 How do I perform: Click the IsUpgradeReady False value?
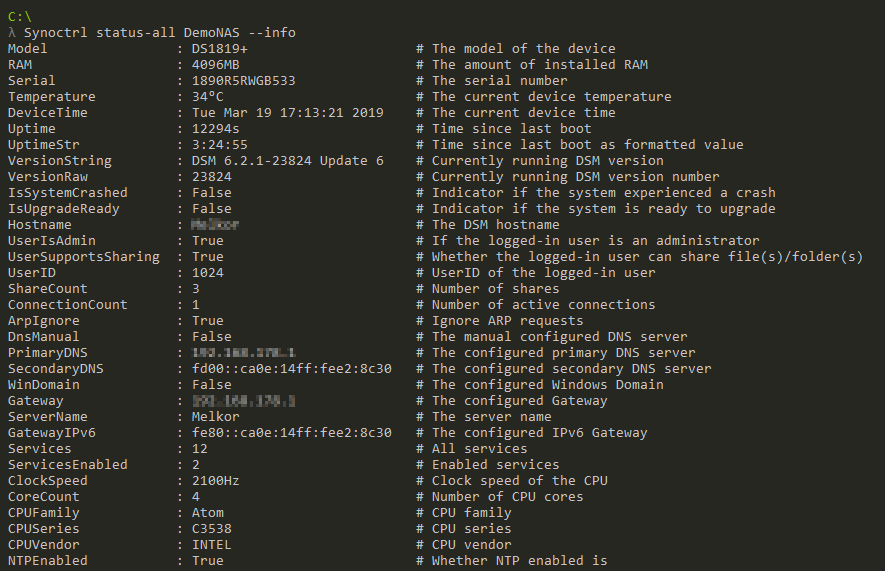[x=211, y=209]
